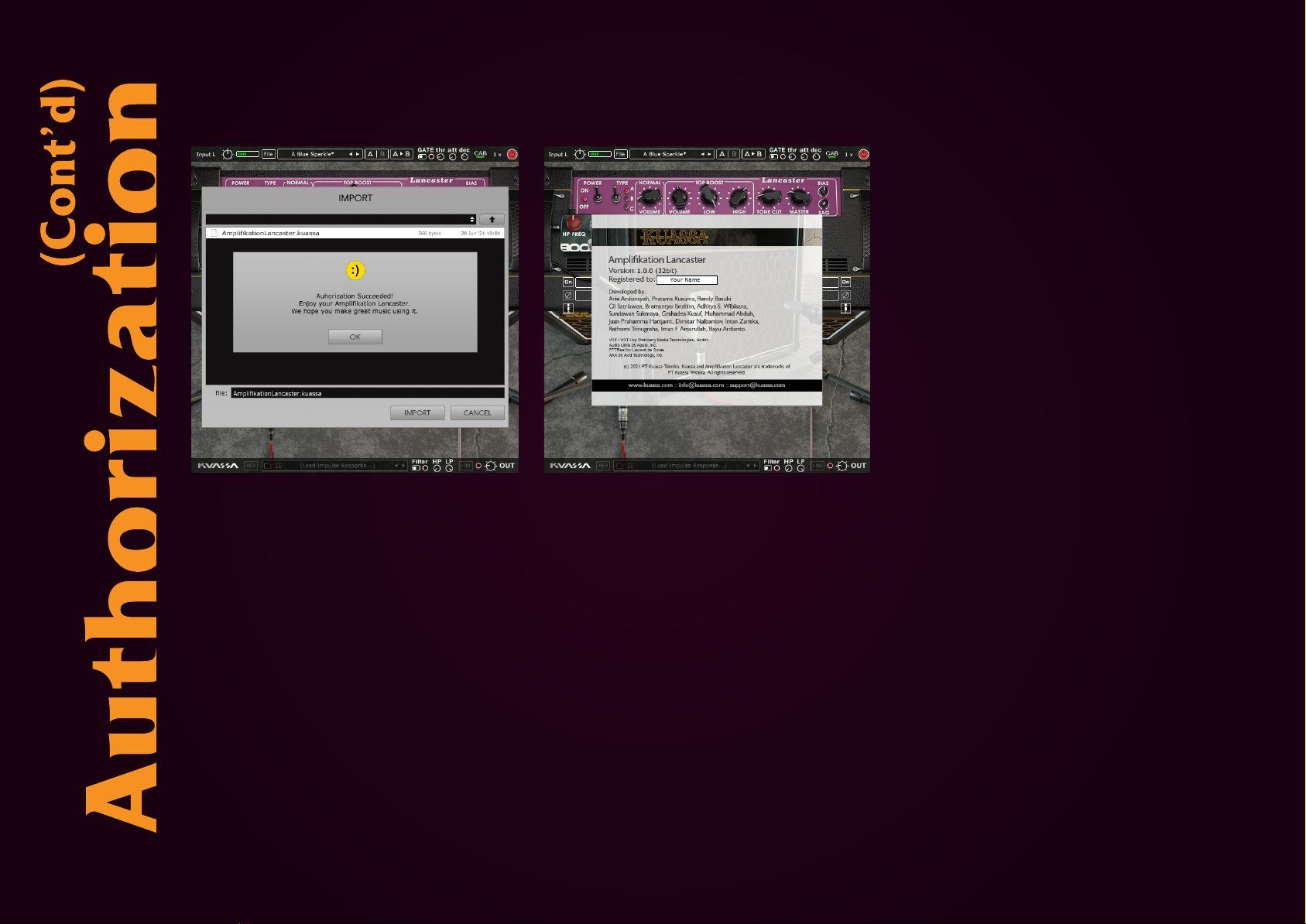Click the info icon on the right mic strip

845,308
